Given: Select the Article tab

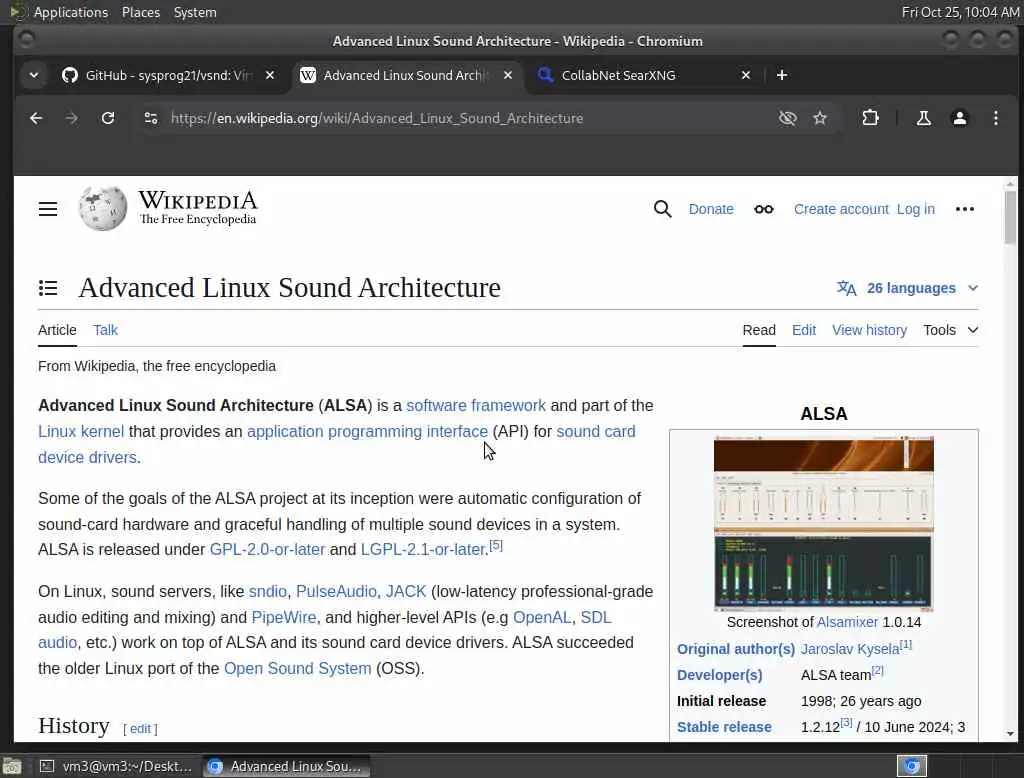Looking at the screenshot, I should [x=57, y=330].
